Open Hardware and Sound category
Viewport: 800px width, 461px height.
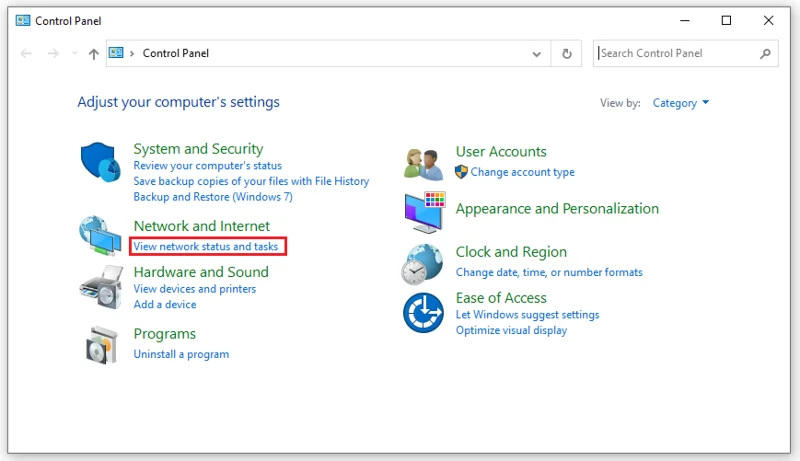pos(201,272)
